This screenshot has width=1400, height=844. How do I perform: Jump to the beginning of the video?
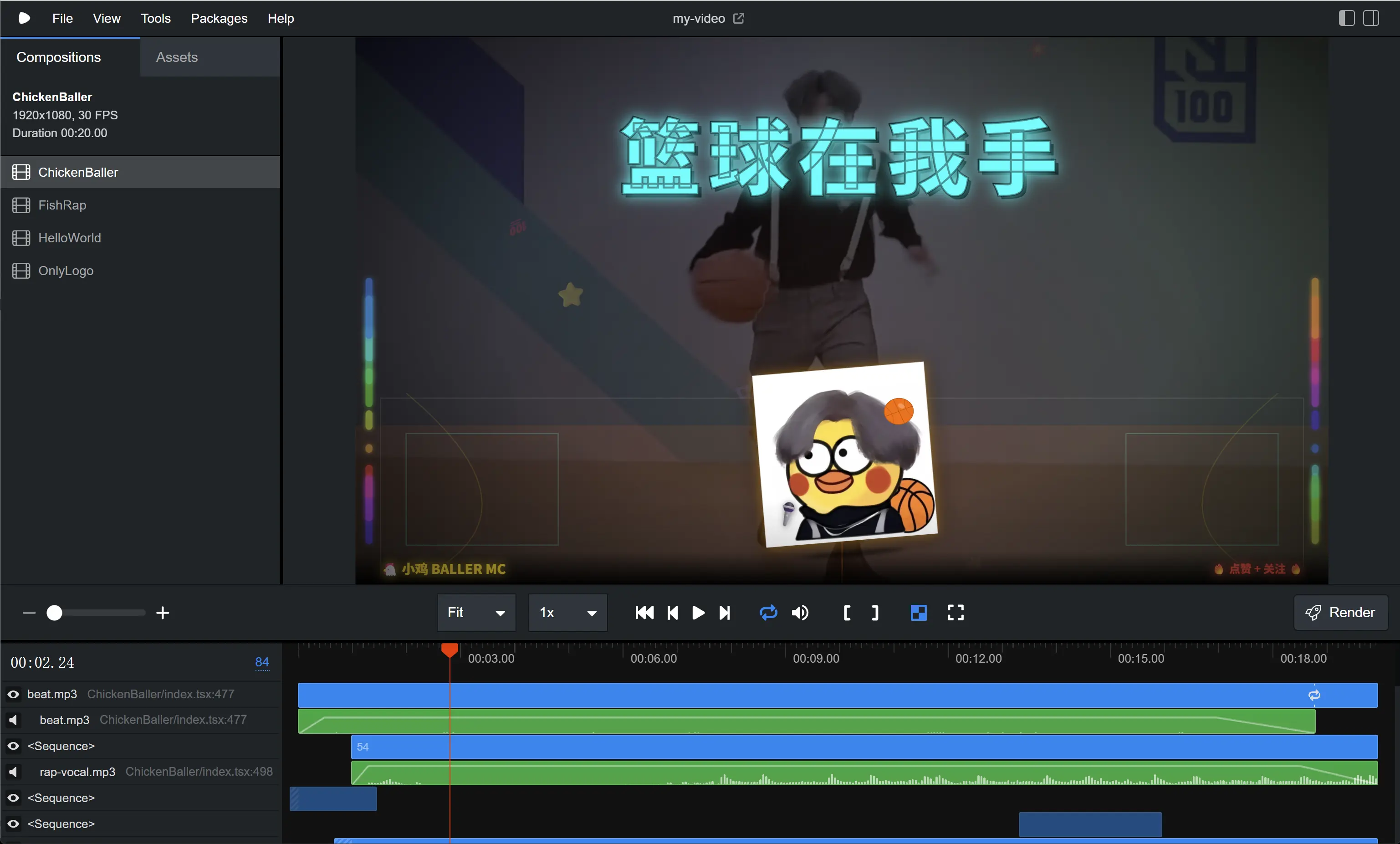coord(644,613)
